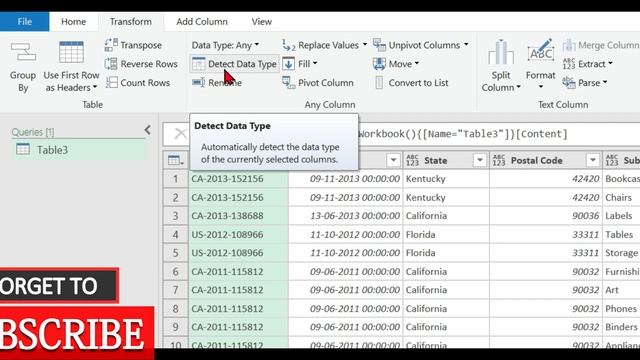Viewport: 640px width, 360px height.
Task: Click California cell in row 6
Action: (x=446, y=271)
